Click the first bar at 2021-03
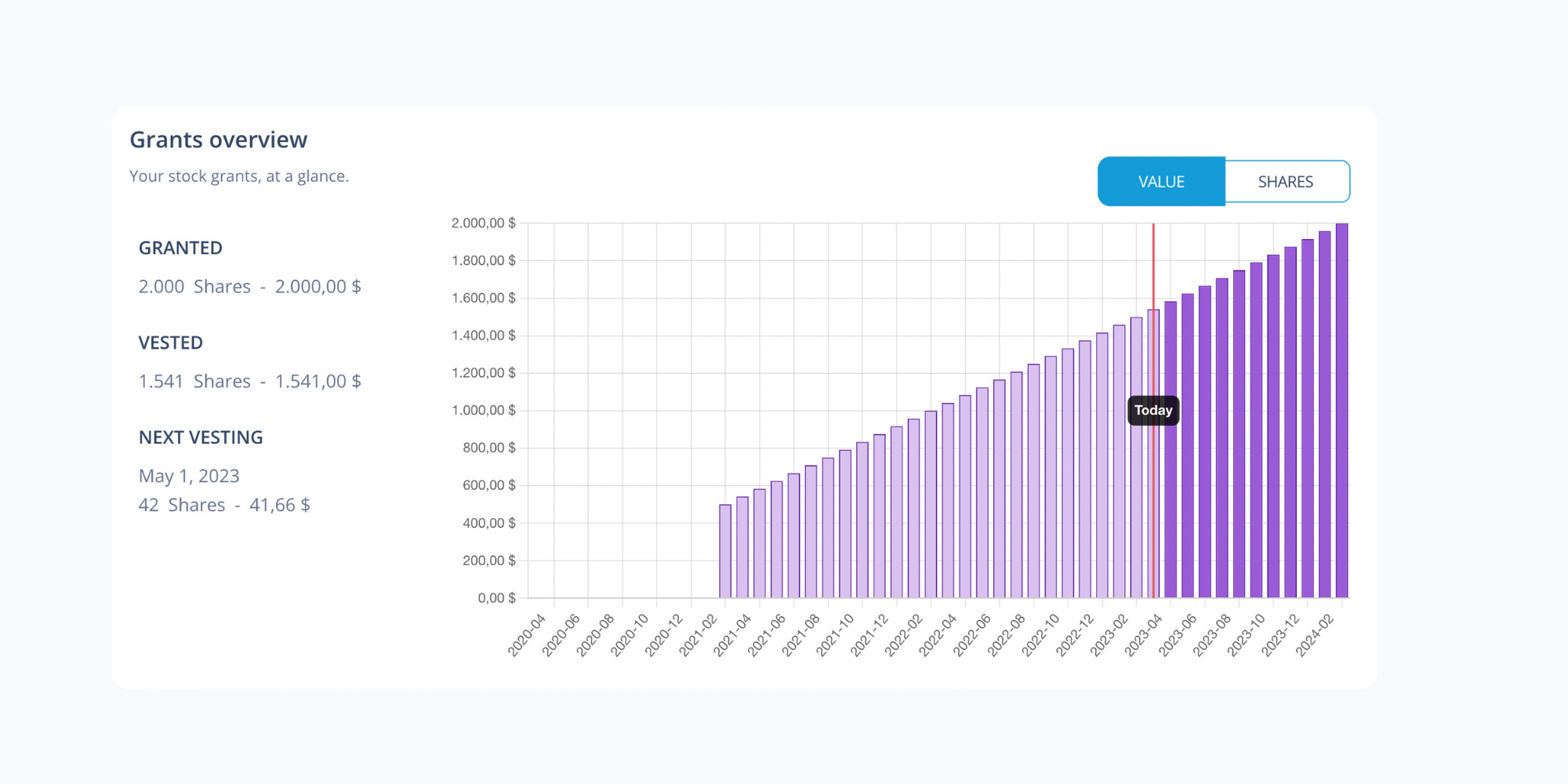This screenshot has width=1568, height=784. [725, 551]
